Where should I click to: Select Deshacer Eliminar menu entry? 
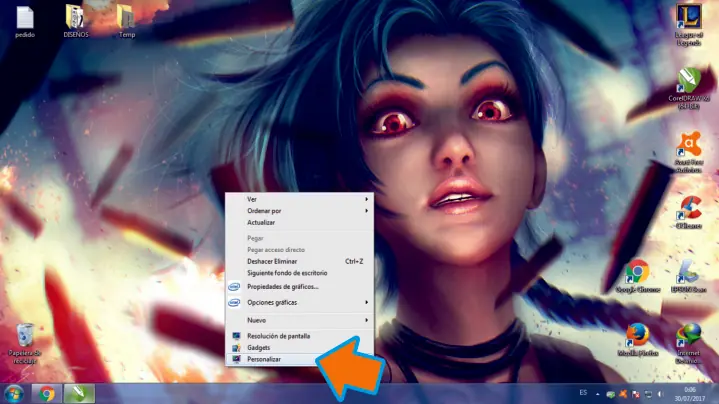pos(299,261)
